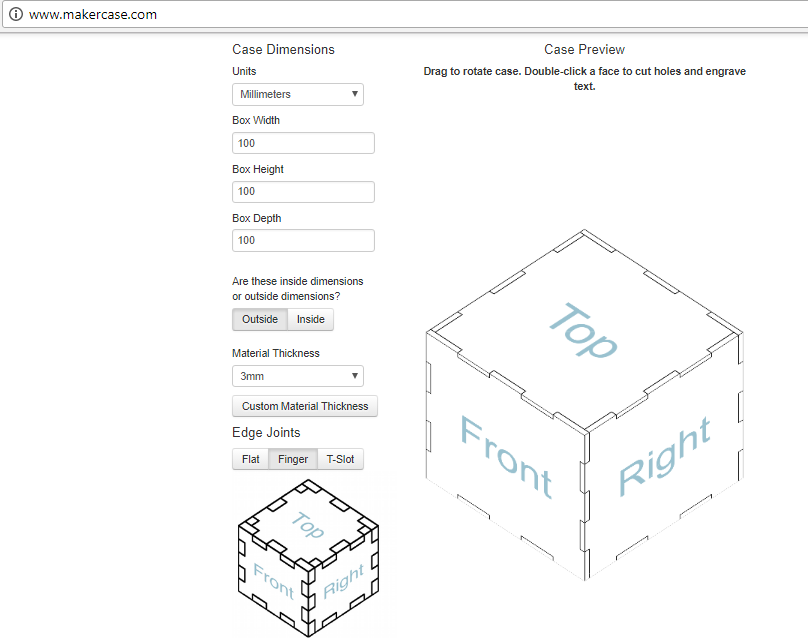Screen dimensions: 808x644
Task: Click the Top face of case preview
Action: point(583,330)
